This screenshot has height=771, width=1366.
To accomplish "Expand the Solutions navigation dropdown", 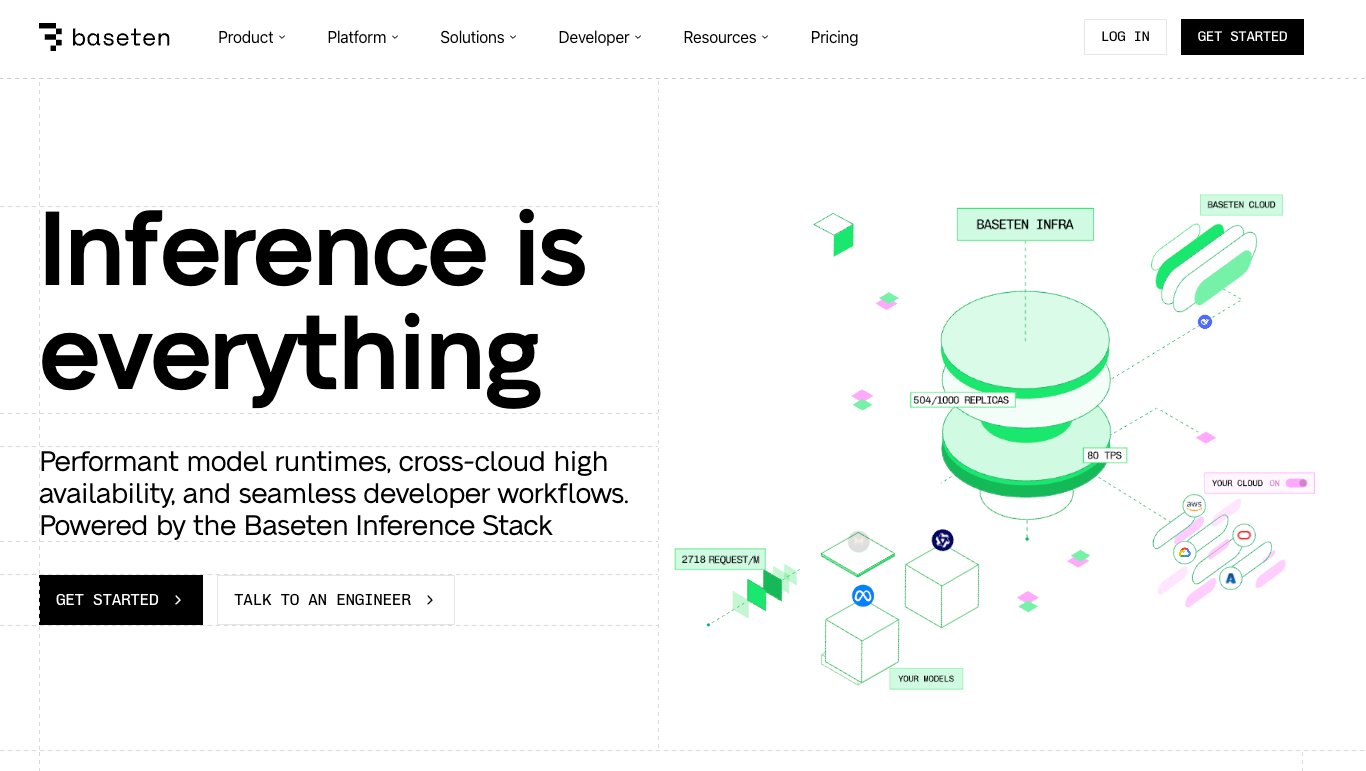I will [x=478, y=37].
